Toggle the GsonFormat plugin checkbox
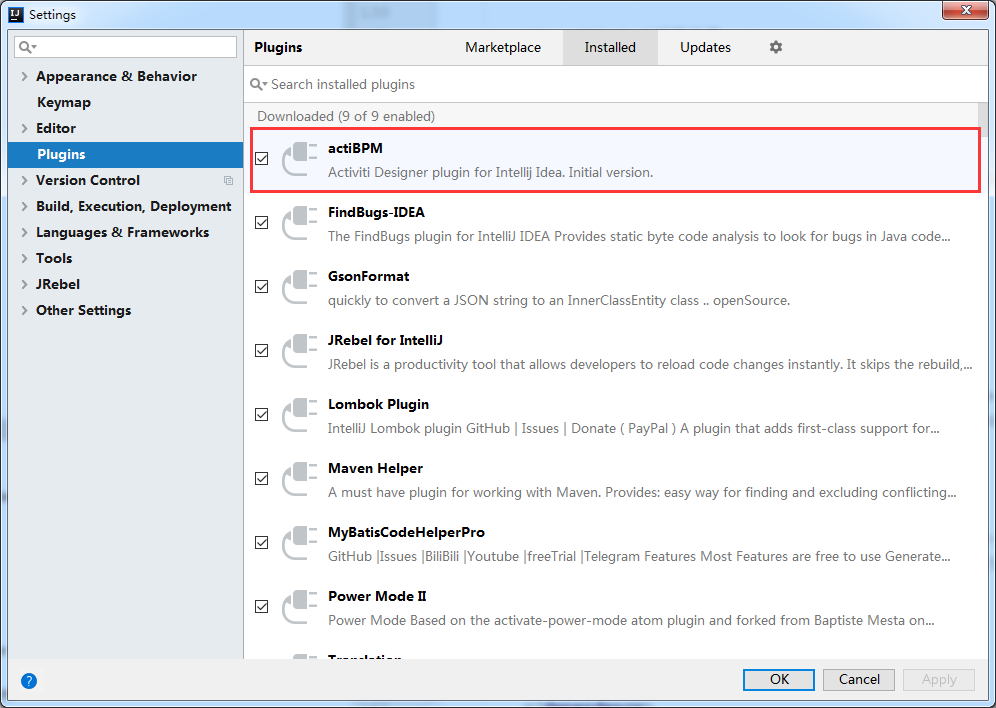 pos(262,287)
